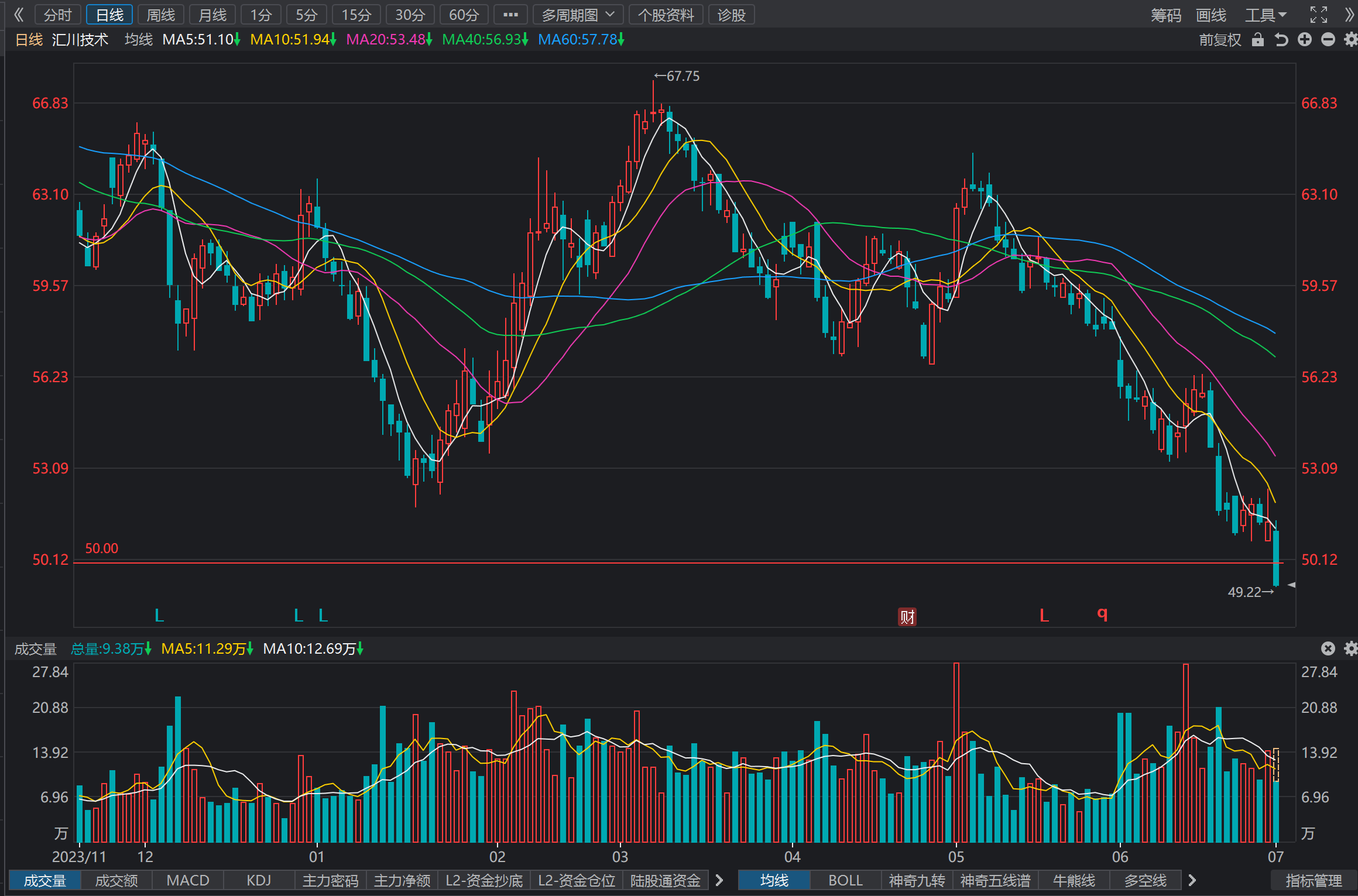Click the MA5:51.10 moving average label

pos(201,40)
